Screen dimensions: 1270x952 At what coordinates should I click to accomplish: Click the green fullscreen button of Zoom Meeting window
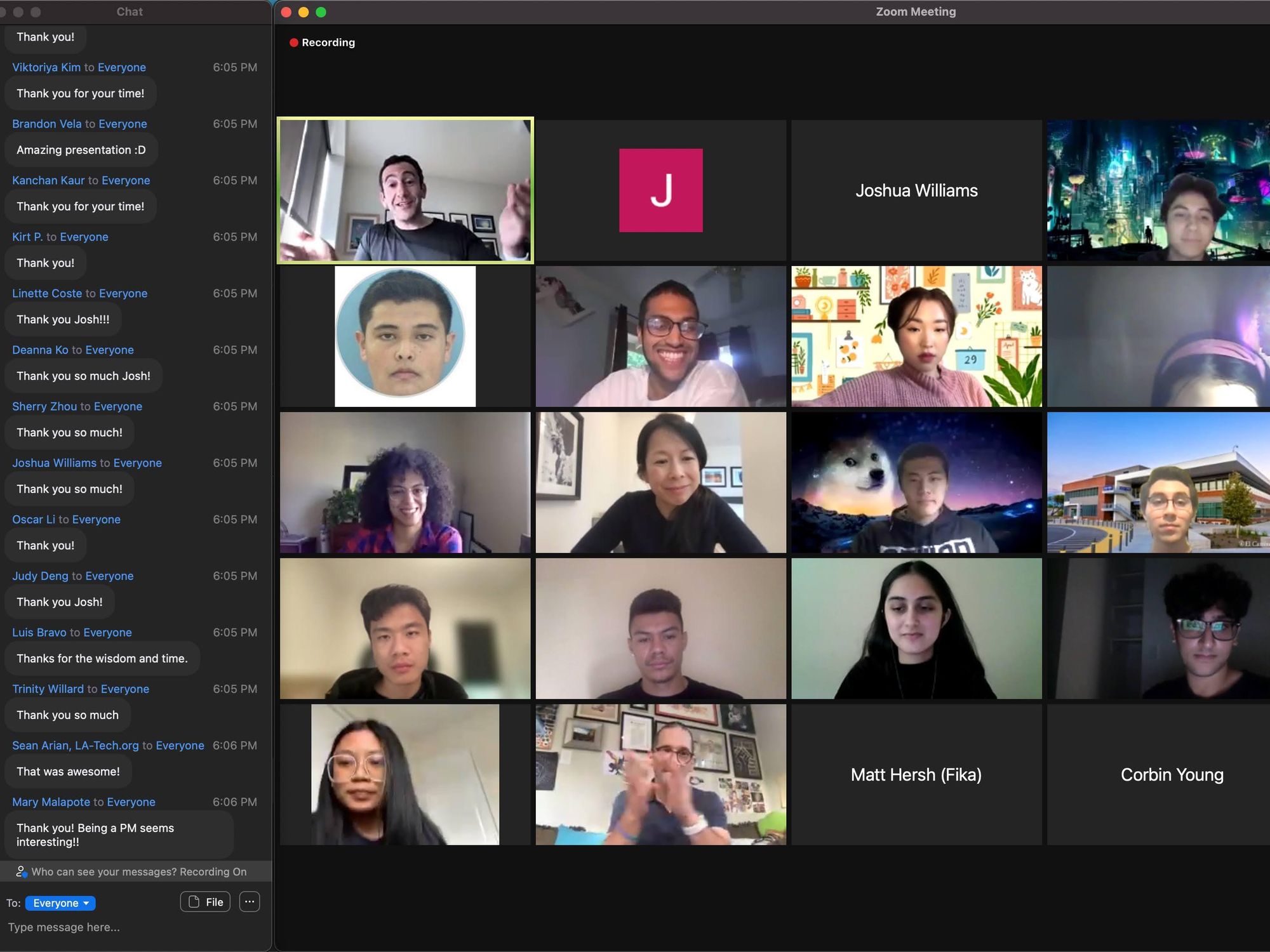coord(321,12)
